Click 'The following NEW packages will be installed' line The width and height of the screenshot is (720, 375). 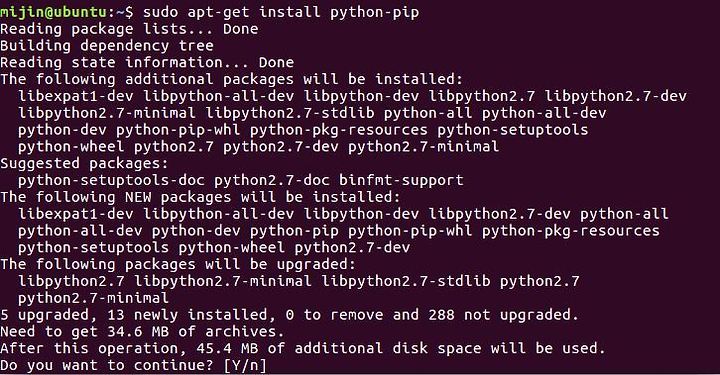200,197
